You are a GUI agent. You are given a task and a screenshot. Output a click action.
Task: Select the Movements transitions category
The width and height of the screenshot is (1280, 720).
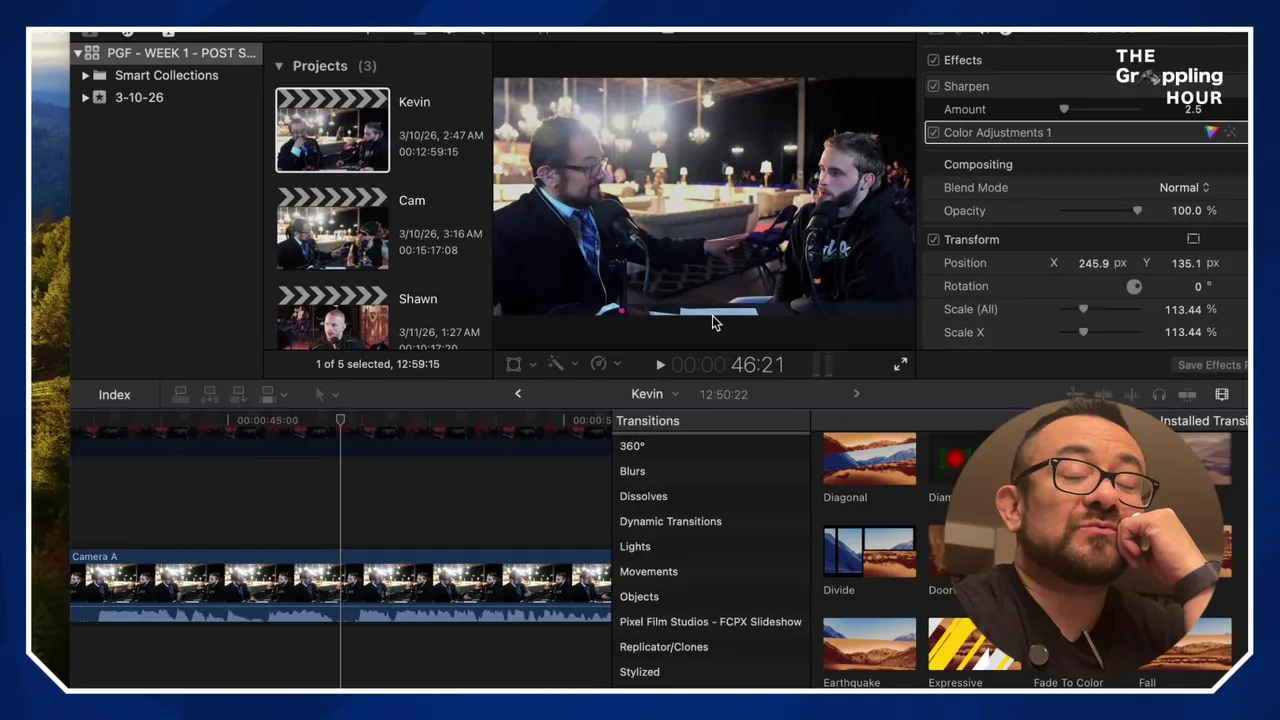click(x=648, y=572)
